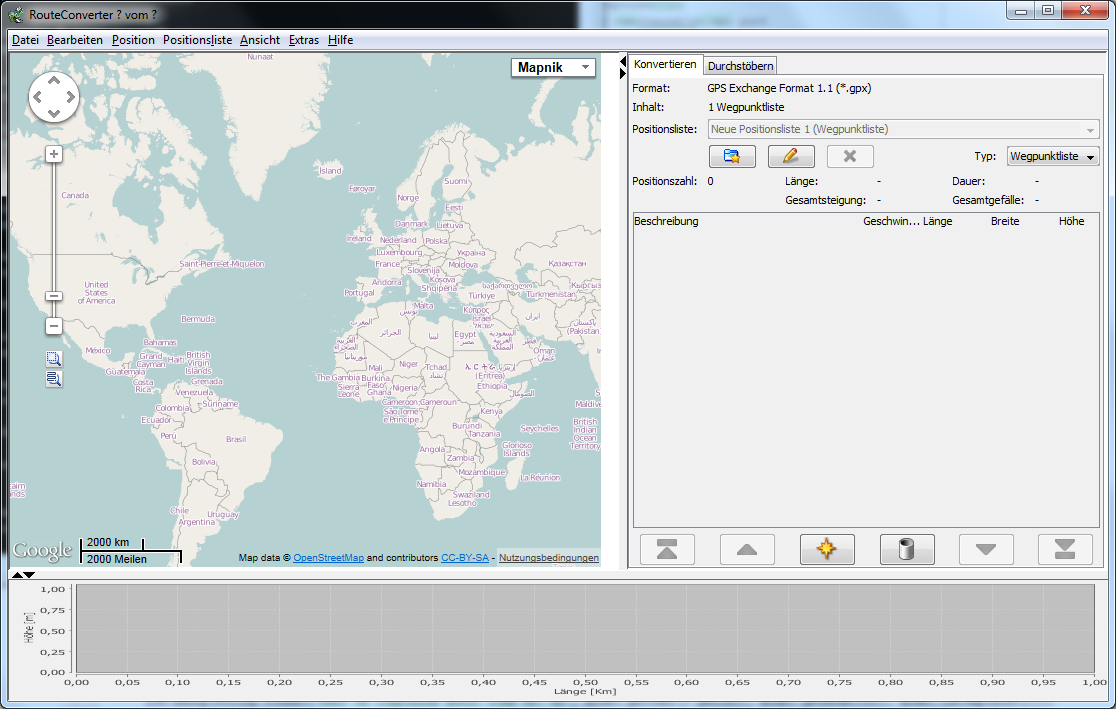Image resolution: width=1116 pixels, height=709 pixels.
Task: Switch to the Durchstöbern tab
Action: [x=740, y=66]
